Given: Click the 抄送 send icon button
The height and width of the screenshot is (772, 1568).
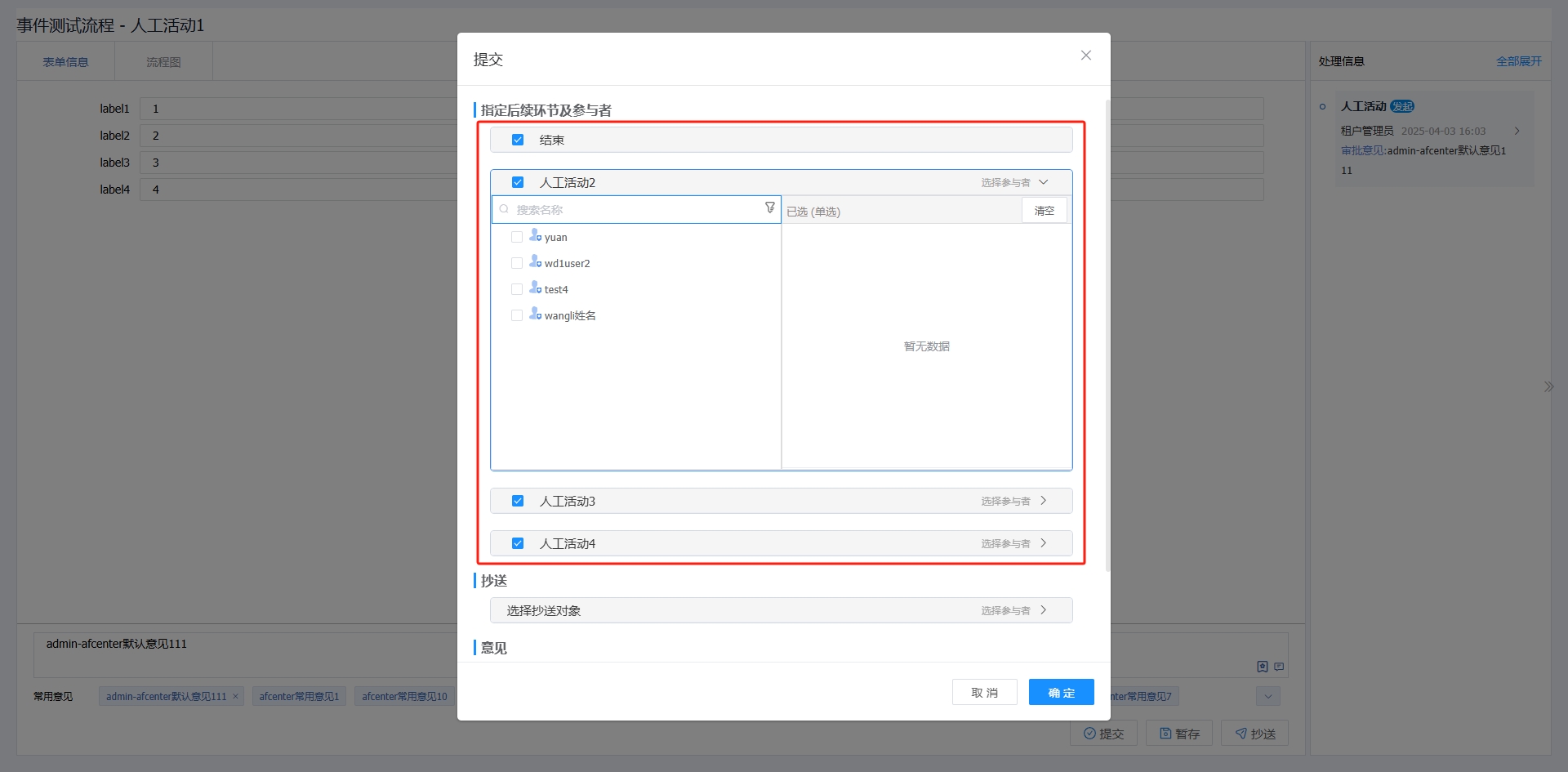Looking at the screenshot, I should [1240, 733].
